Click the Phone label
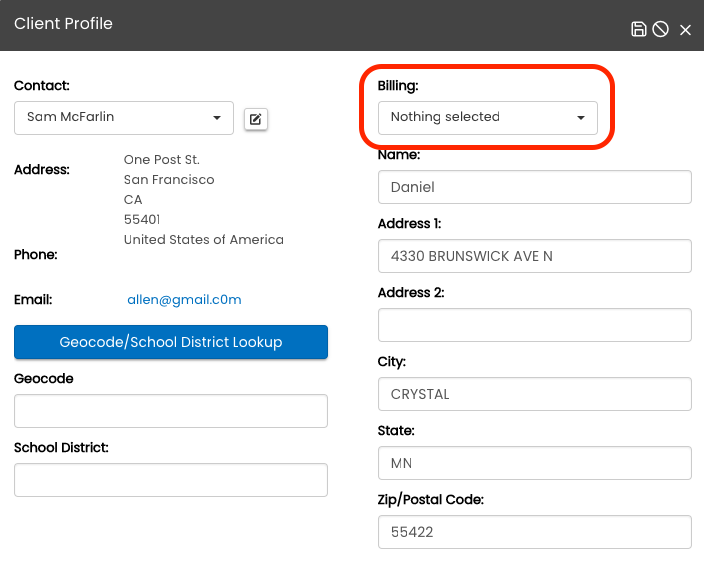 (x=35, y=255)
